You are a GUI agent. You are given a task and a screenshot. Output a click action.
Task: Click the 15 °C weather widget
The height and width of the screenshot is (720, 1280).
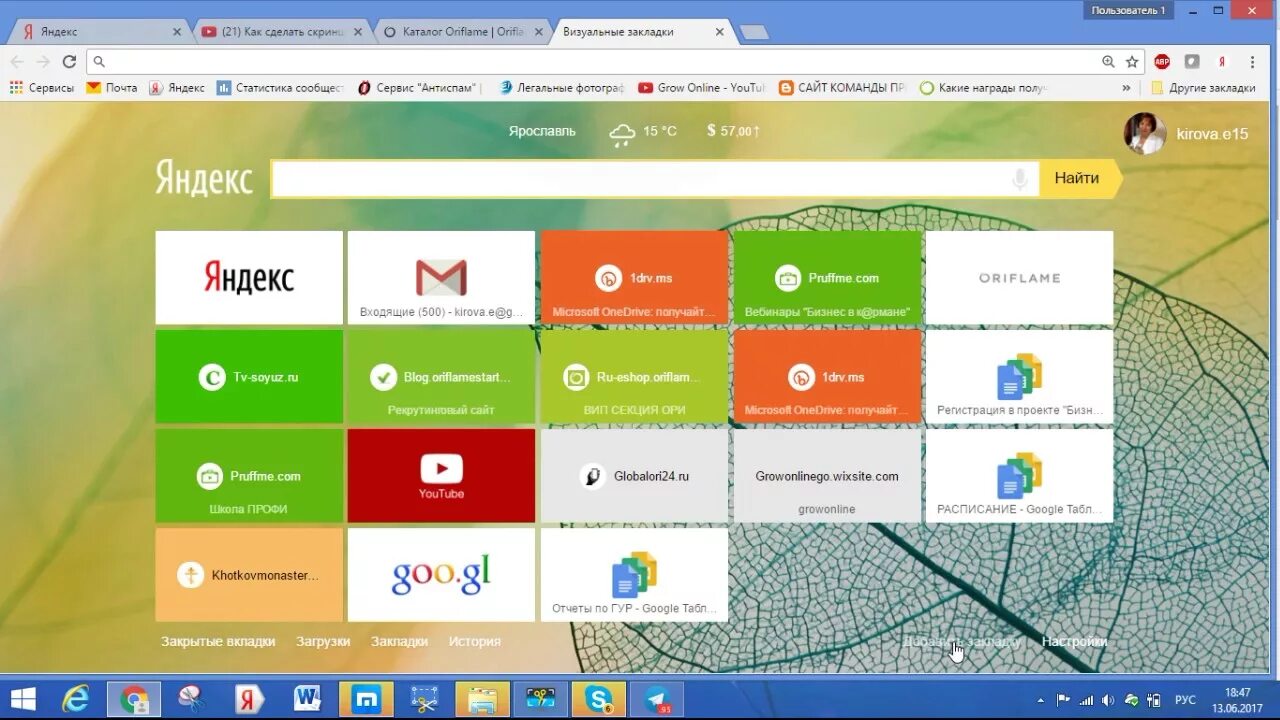(x=643, y=131)
